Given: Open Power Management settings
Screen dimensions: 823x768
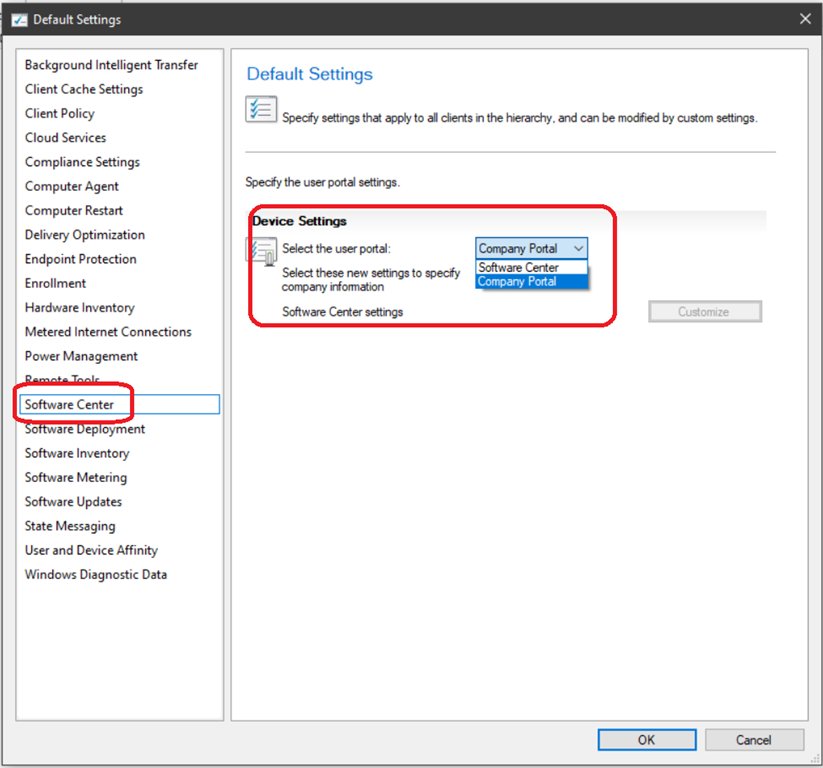Looking at the screenshot, I should pos(81,356).
